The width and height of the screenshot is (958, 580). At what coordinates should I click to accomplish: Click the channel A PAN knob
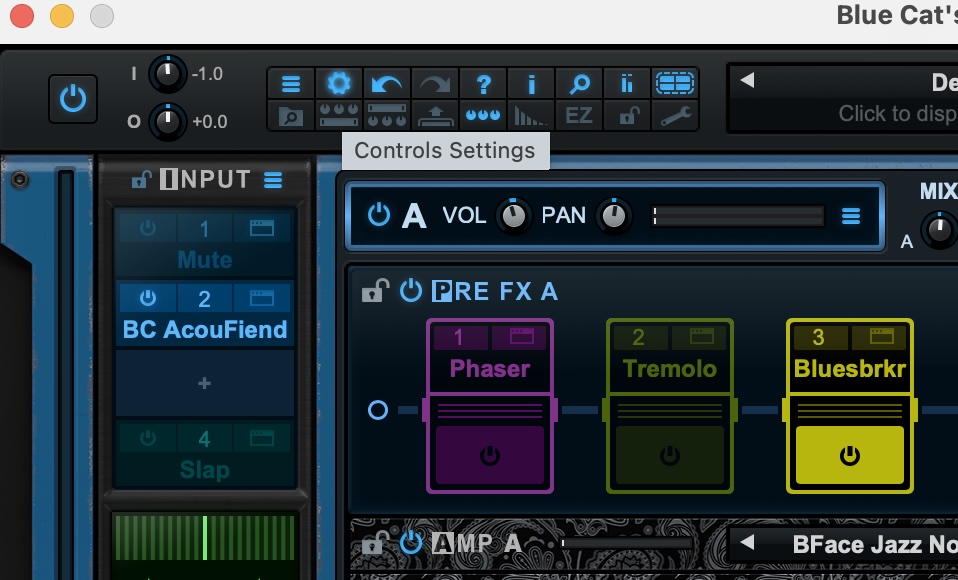[x=613, y=216]
